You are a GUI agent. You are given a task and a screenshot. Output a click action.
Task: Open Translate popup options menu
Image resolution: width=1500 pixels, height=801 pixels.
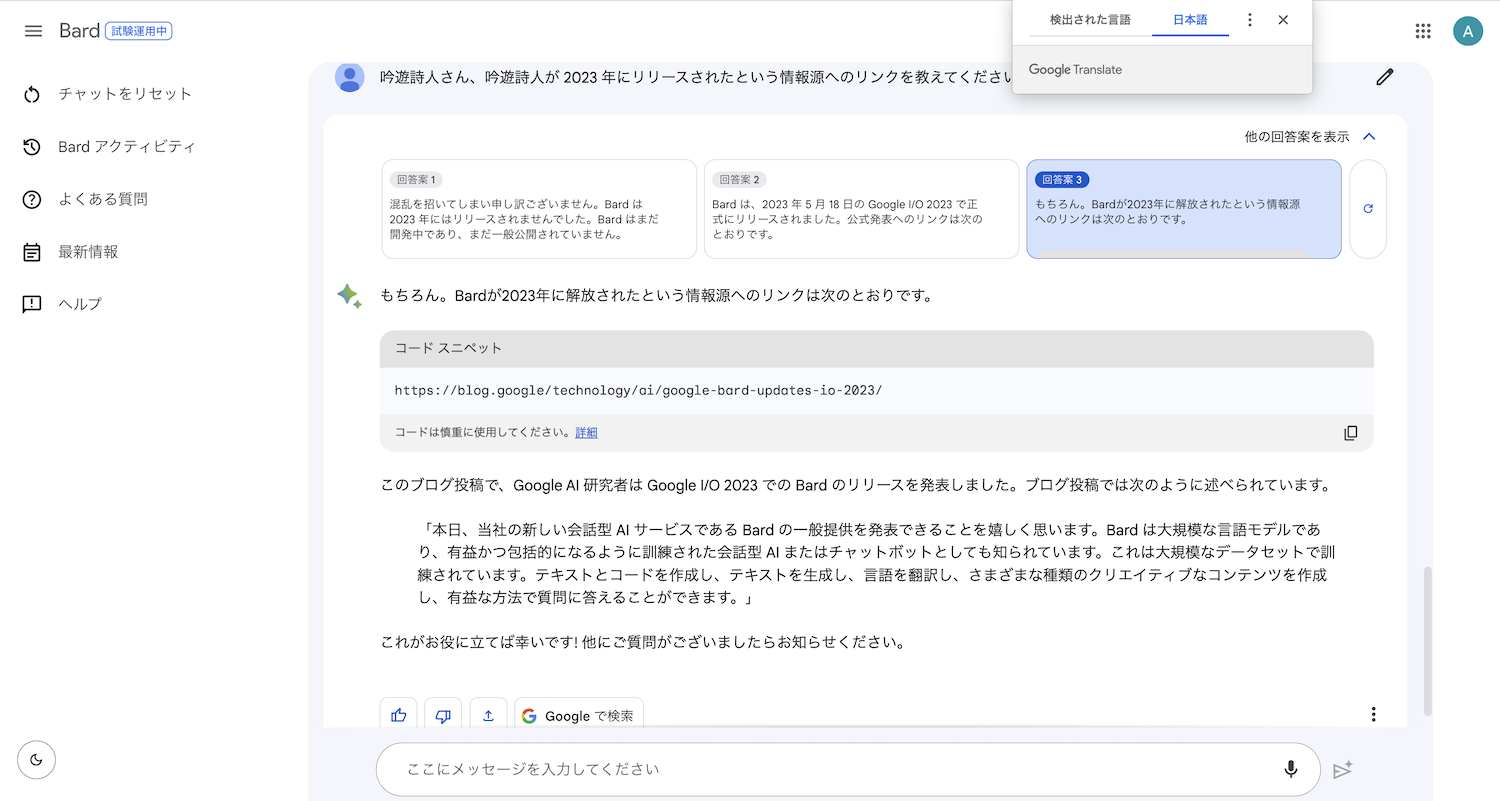1249,19
